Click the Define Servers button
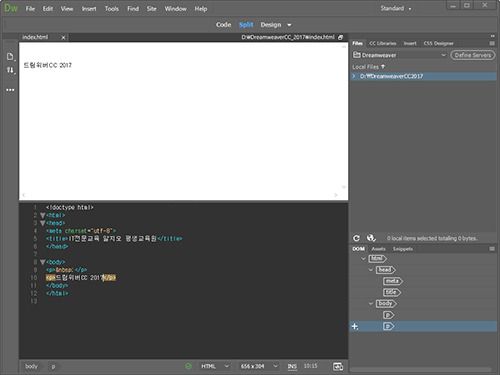The height and width of the screenshot is (375, 500). pyautogui.click(x=473, y=55)
